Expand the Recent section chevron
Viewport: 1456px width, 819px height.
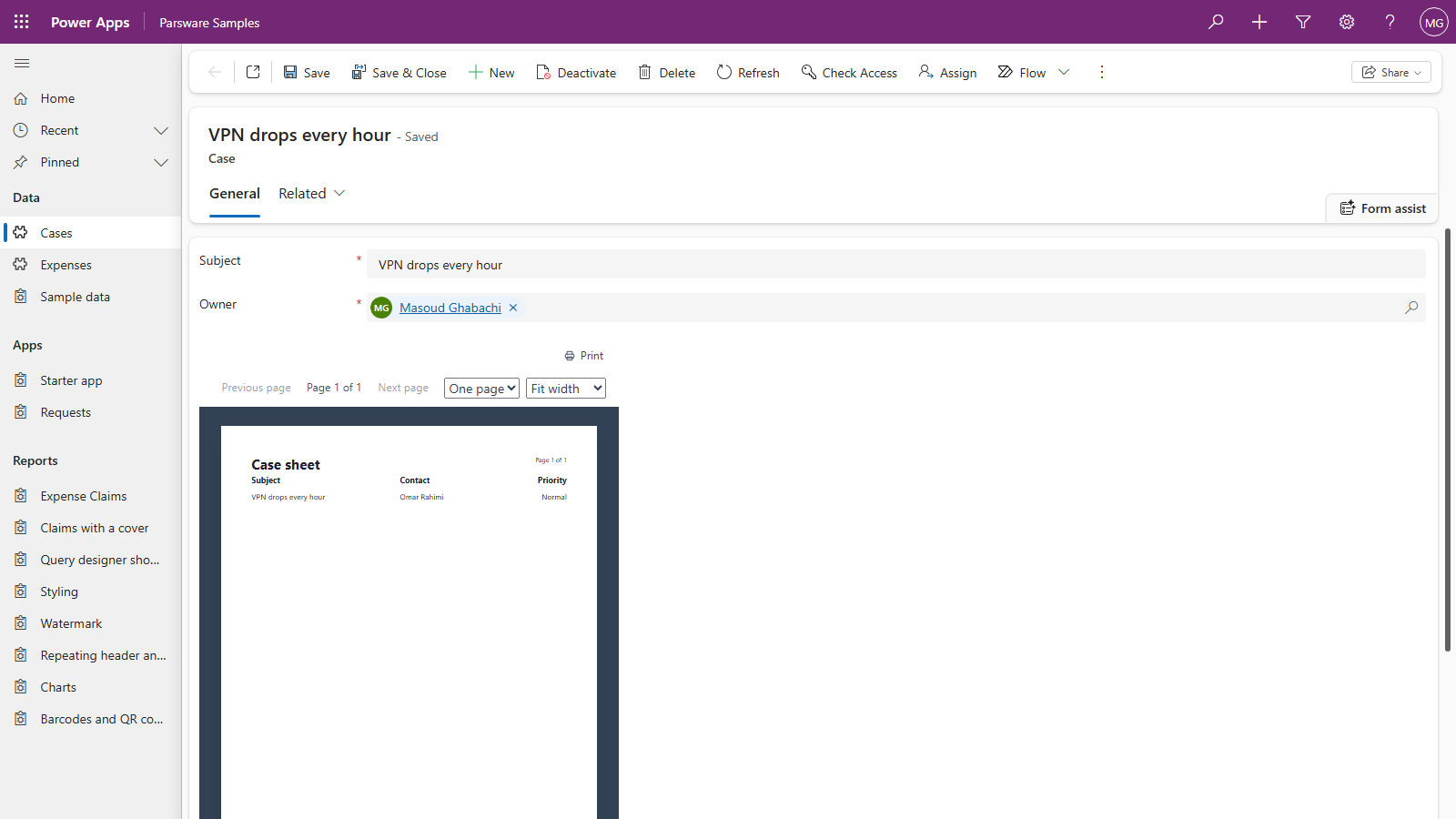click(x=161, y=130)
